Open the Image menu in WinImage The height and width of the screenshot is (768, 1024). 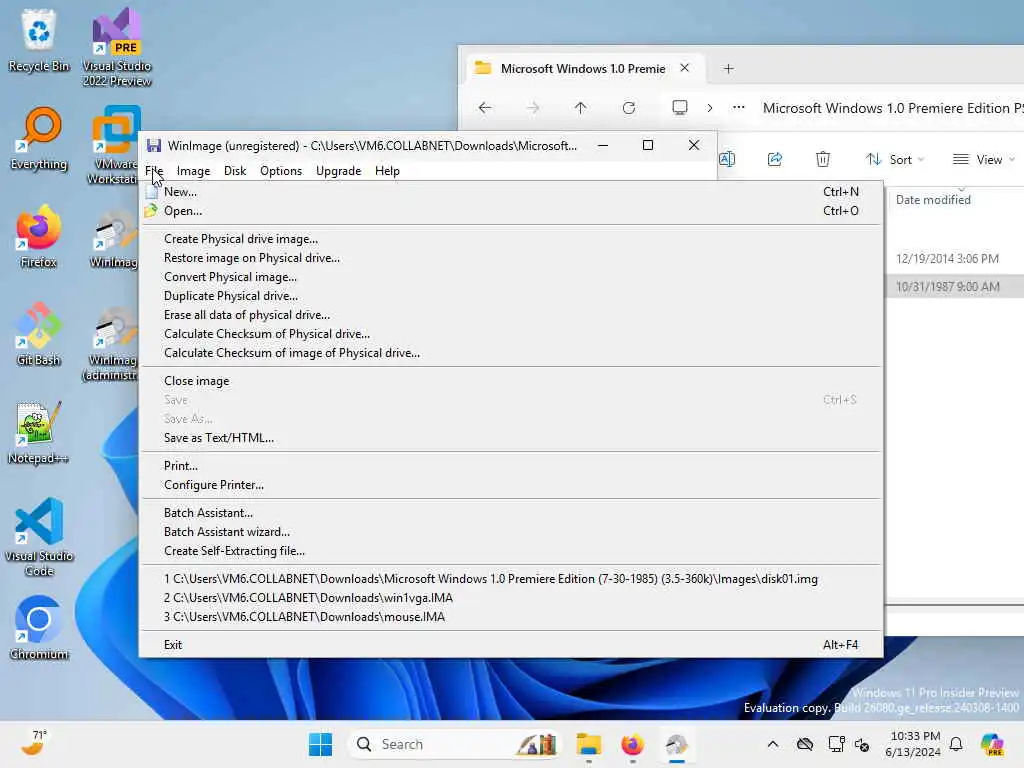193,171
